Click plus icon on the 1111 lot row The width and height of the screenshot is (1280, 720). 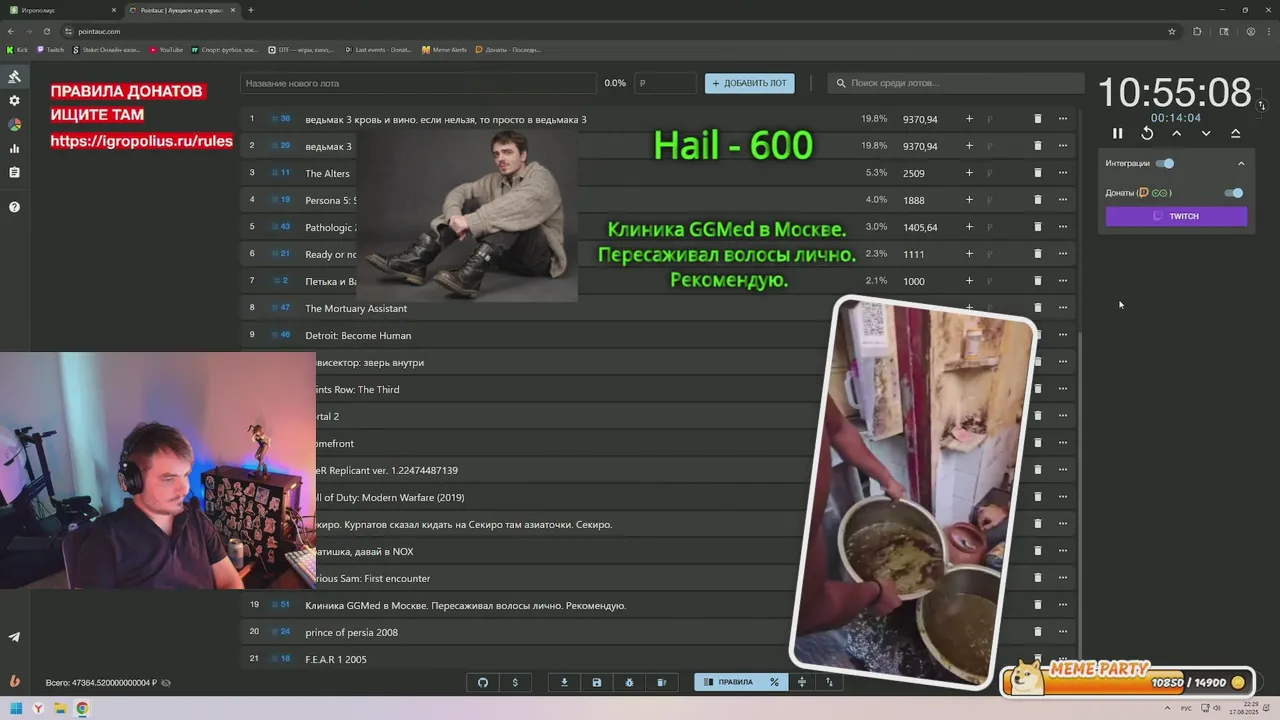pos(969,254)
